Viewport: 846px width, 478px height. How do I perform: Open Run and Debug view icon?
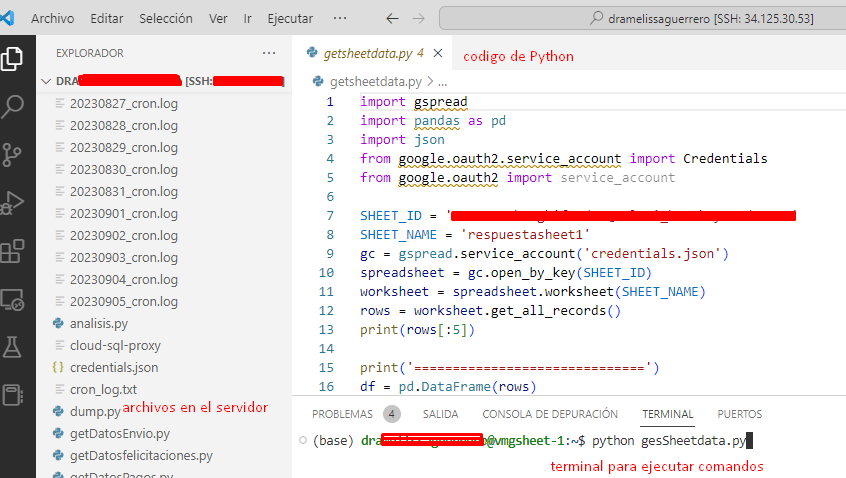tap(13, 203)
